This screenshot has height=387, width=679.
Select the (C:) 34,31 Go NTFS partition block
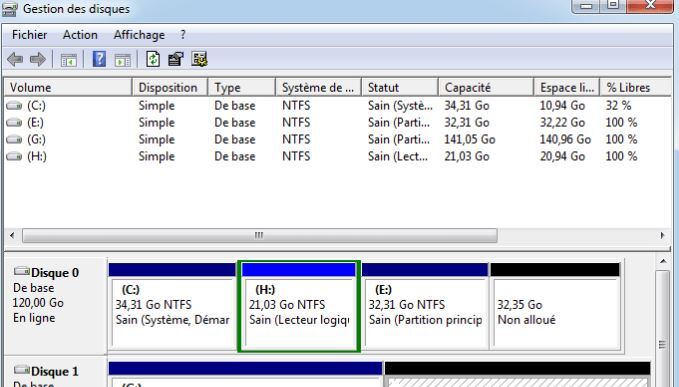[x=172, y=306]
